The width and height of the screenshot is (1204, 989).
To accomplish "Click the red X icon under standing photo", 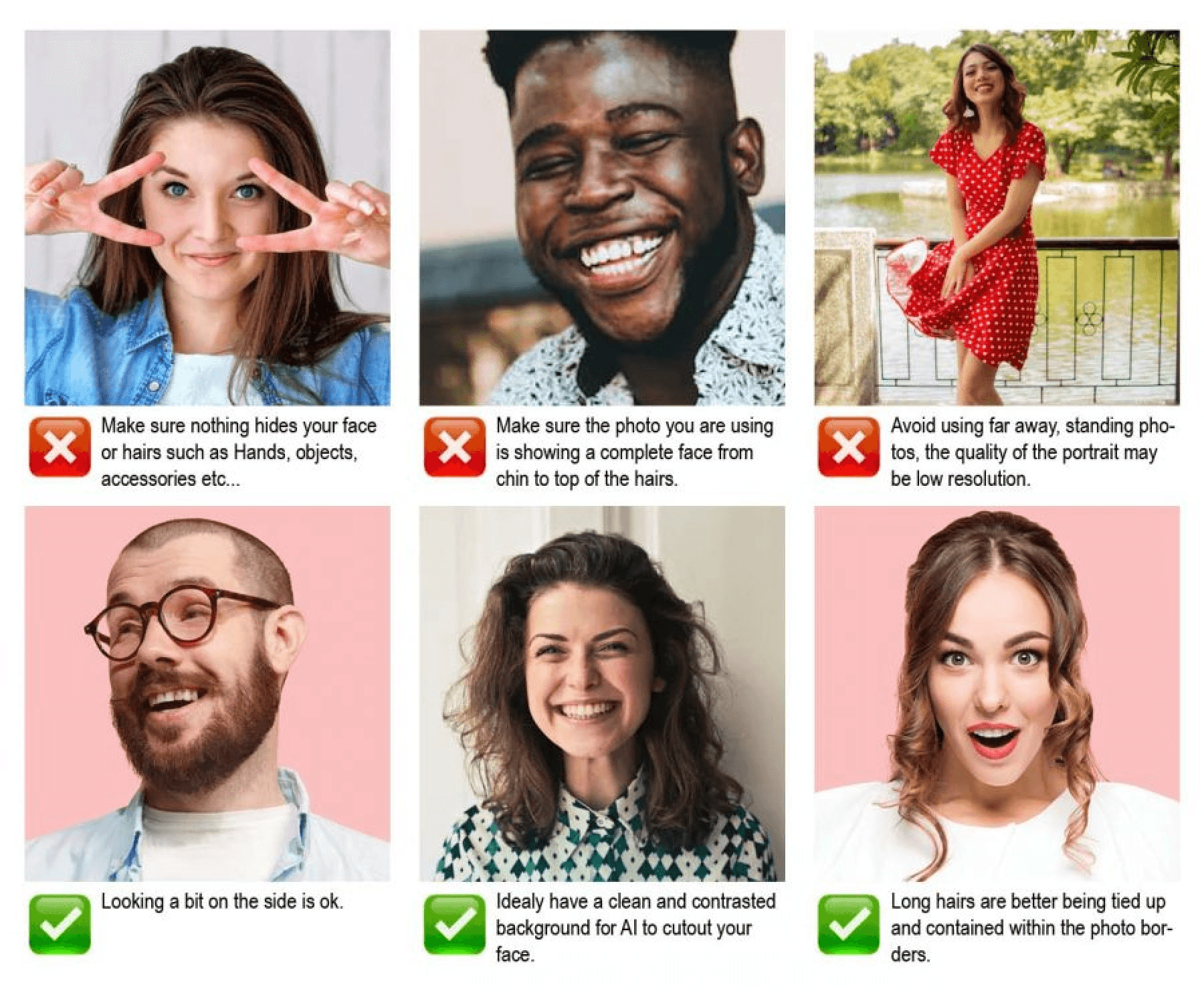I will (x=849, y=447).
